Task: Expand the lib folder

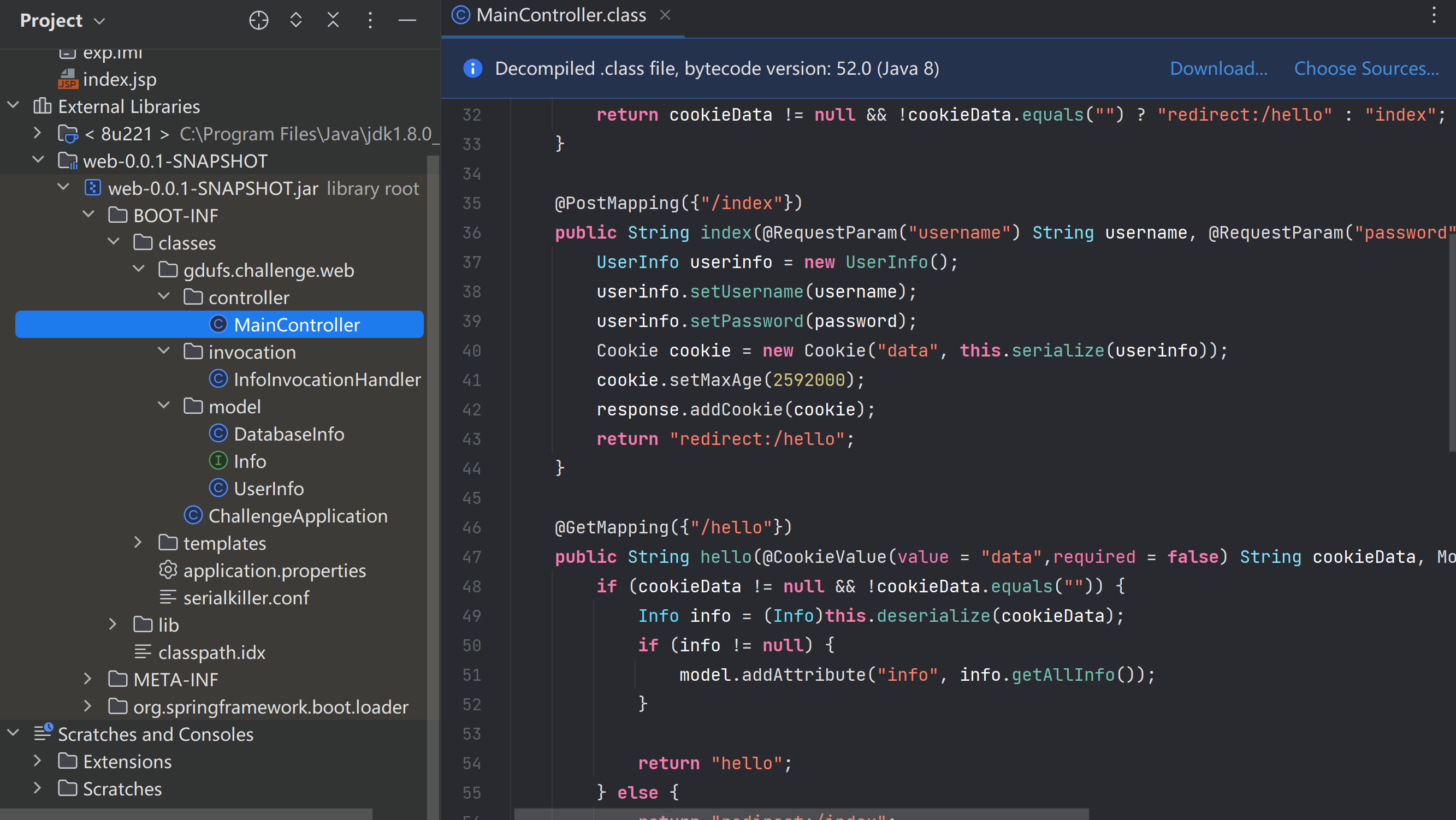Action: click(113, 625)
